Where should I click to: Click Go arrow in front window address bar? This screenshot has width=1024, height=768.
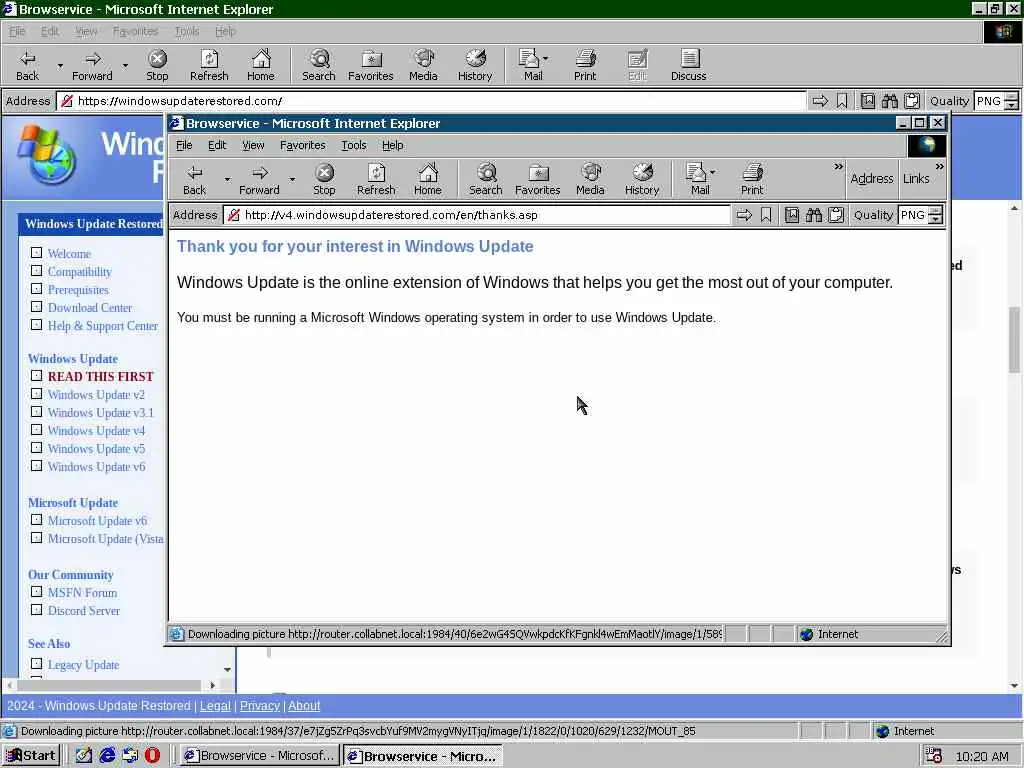click(x=744, y=215)
